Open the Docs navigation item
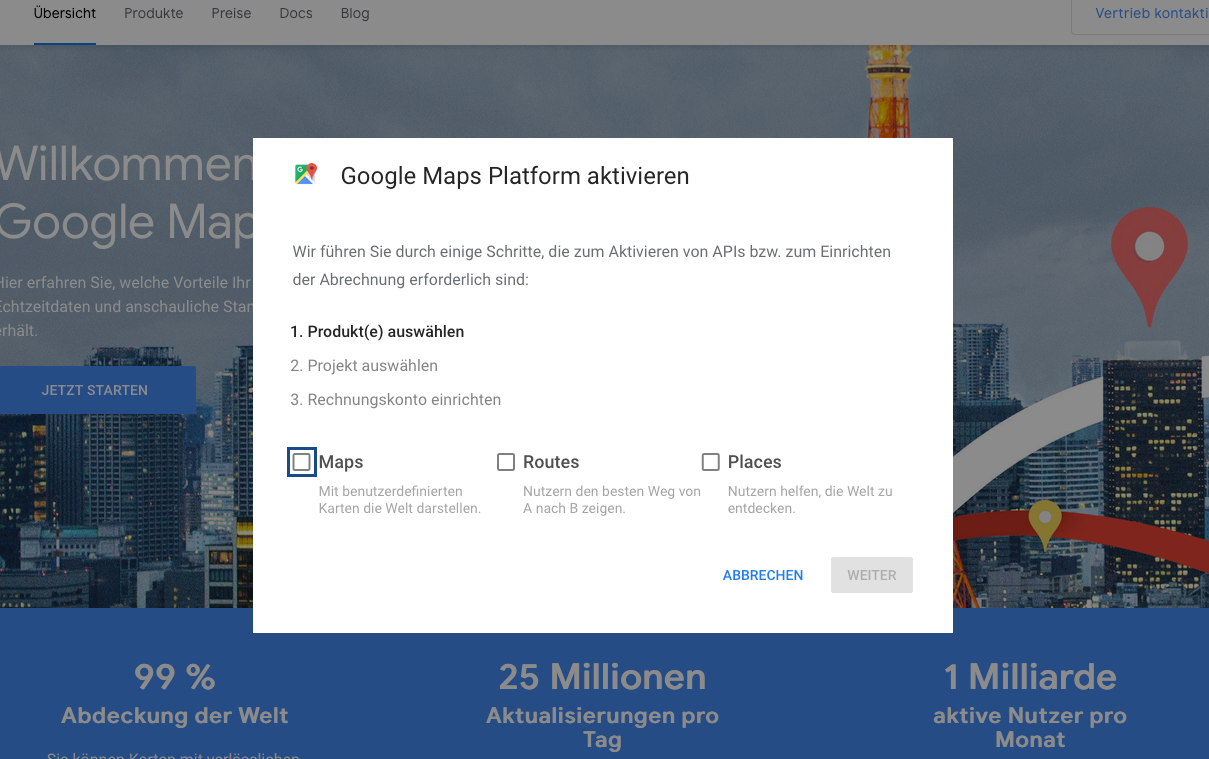The image size is (1209, 759). pos(296,14)
